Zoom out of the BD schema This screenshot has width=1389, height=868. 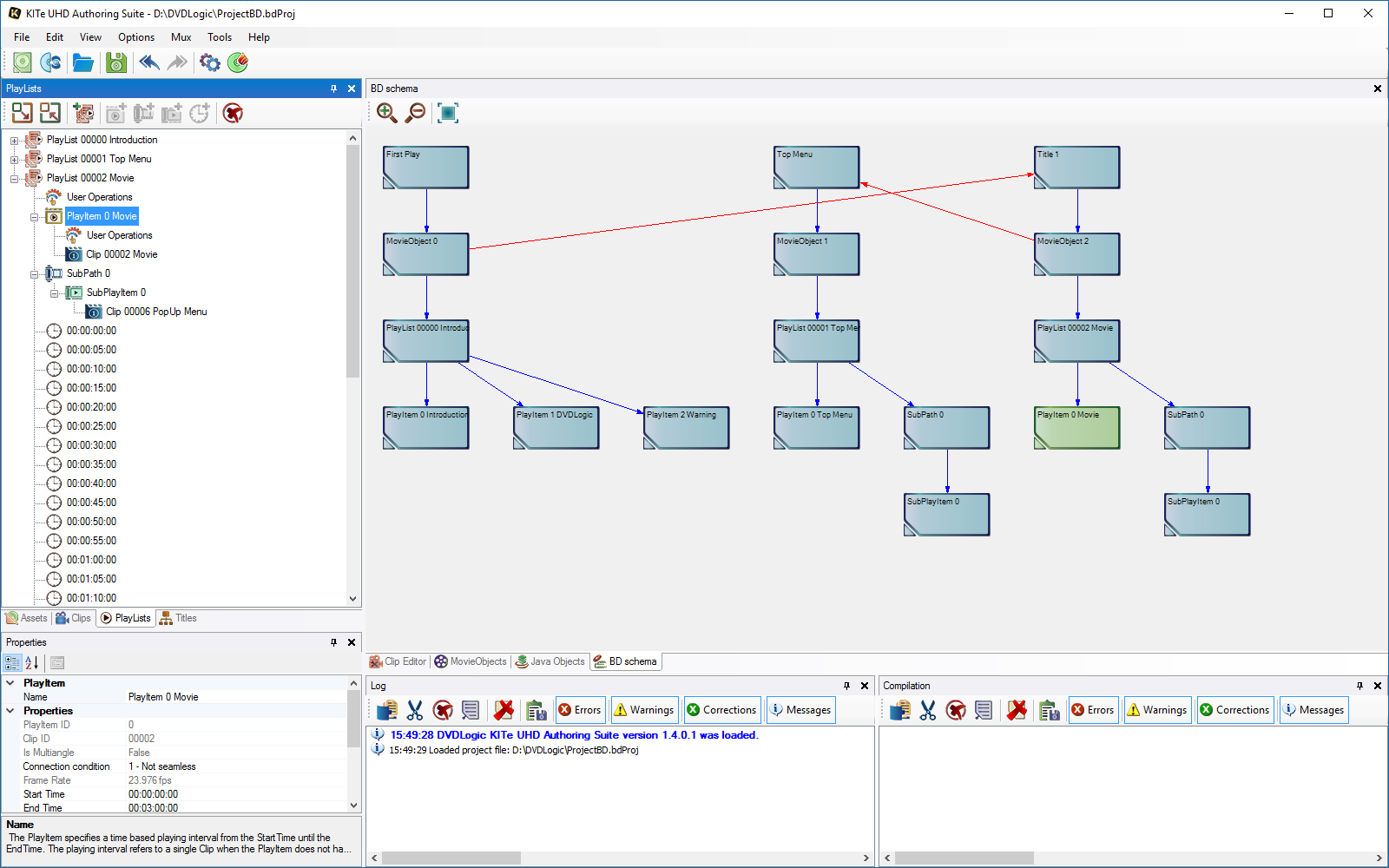pos(417,113)
